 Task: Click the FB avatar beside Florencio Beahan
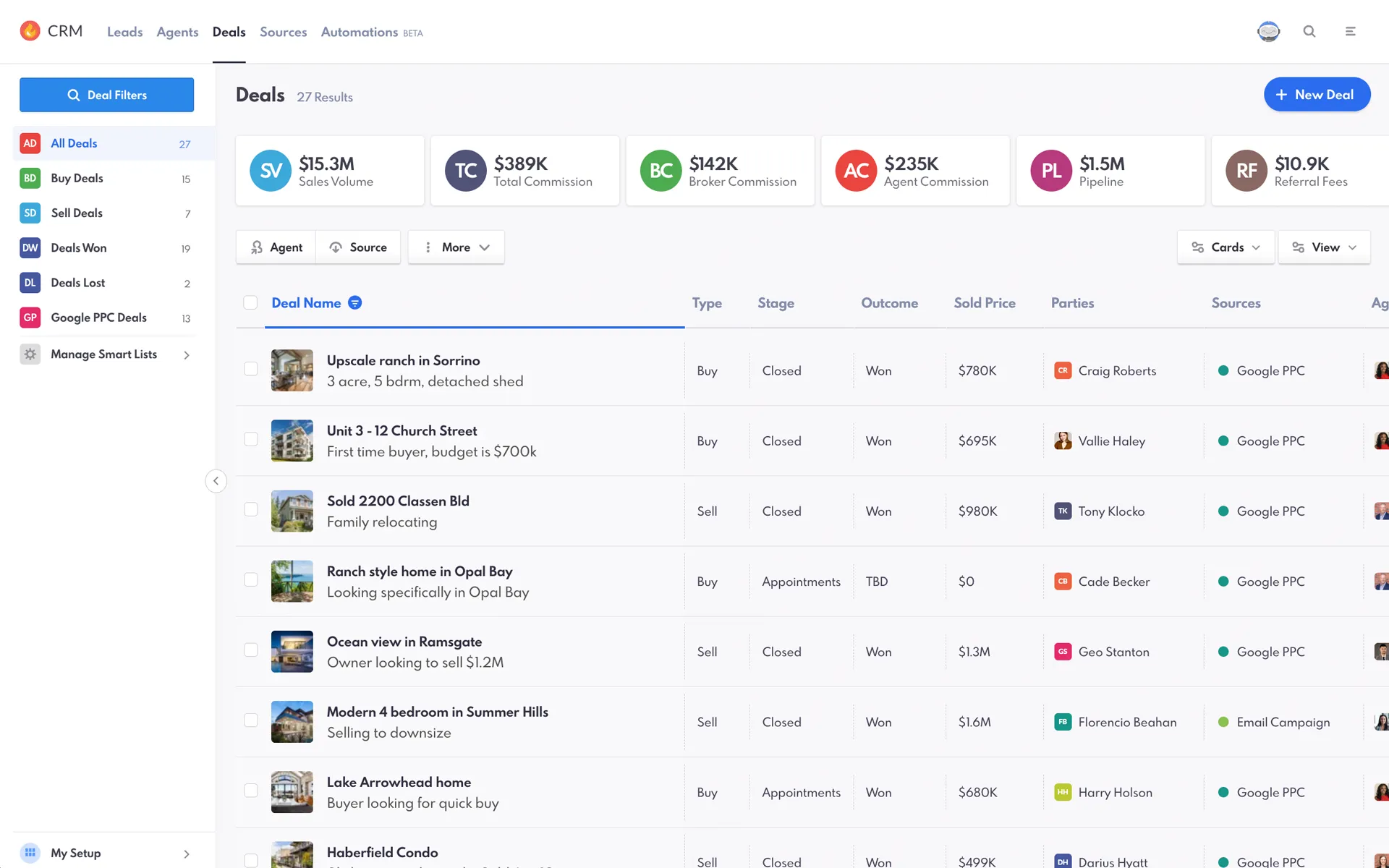click(x=1063, y=721)
